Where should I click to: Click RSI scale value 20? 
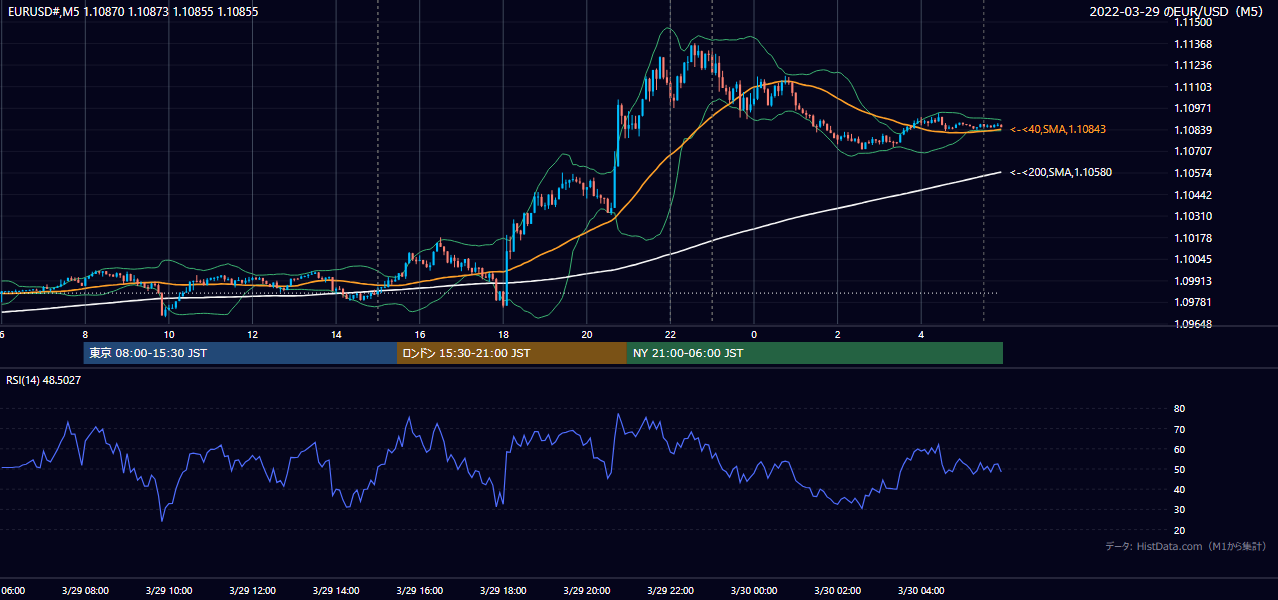pos(1179,530)
